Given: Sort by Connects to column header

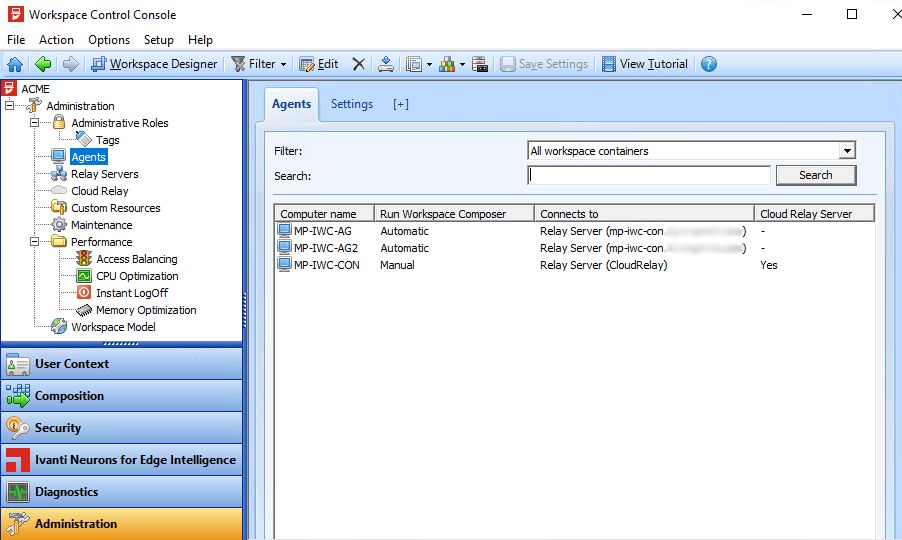Looking at the screenshot, I should click(x=644, y=214).
